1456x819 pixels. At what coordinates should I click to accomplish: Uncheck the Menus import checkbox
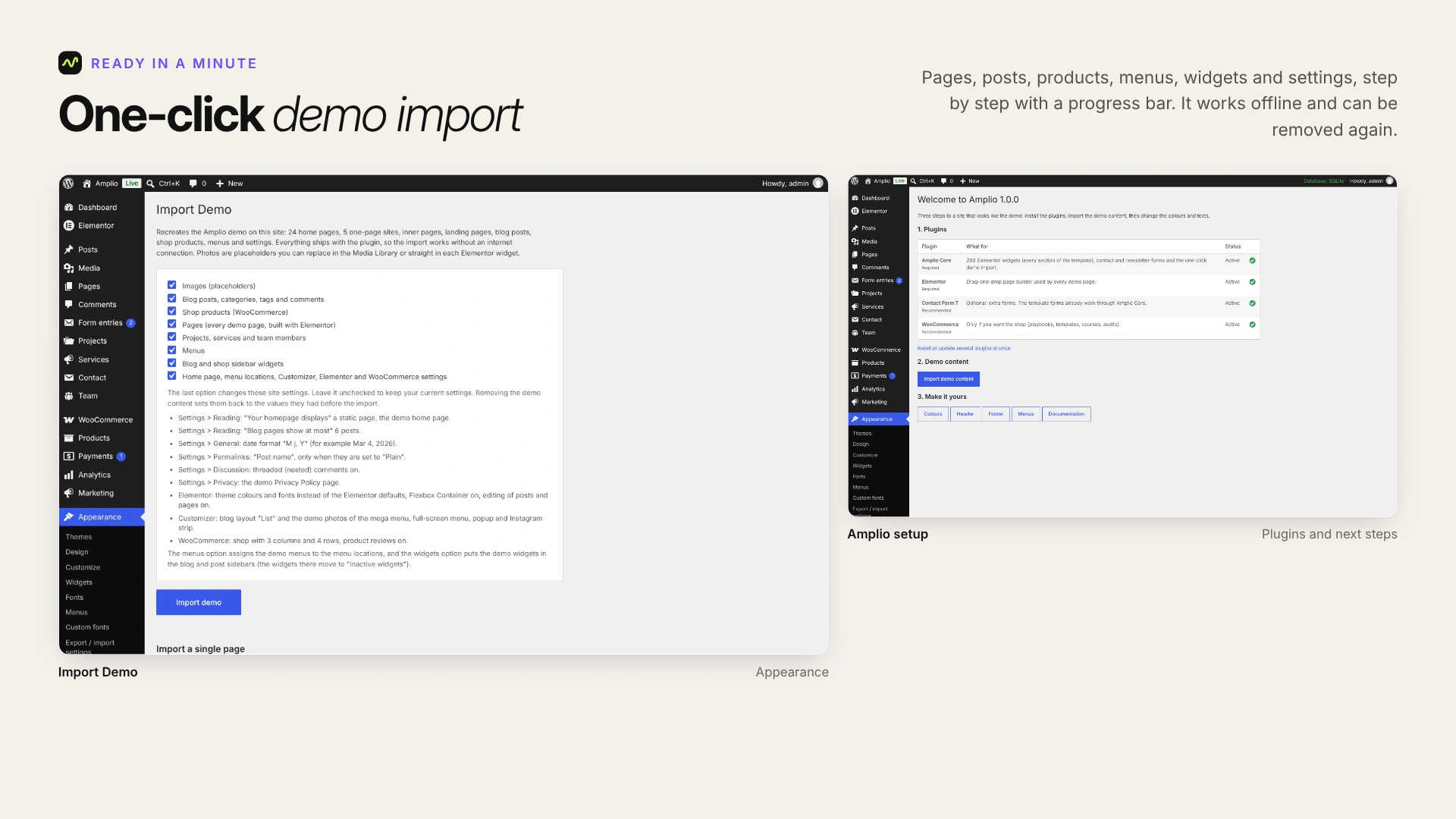point(172,350)
